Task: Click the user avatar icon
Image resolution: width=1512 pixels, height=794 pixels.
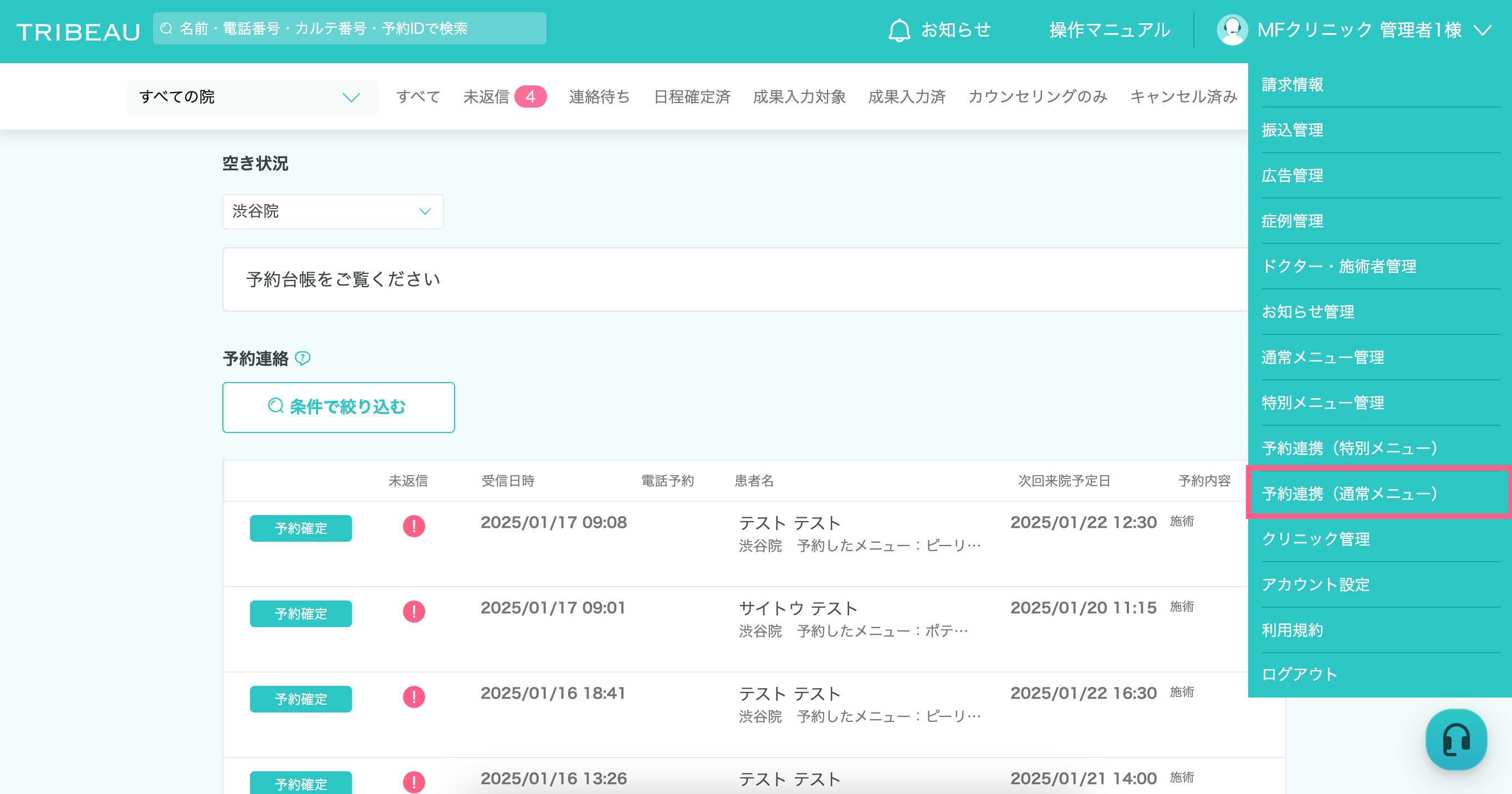Action: 1232,30
